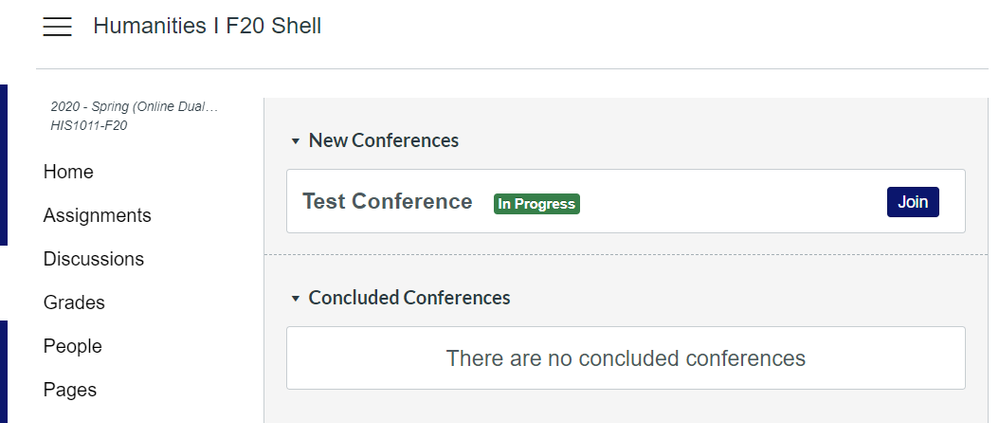This screenshot has width=999, height=423.
Task: Join the Test Conference
Action: pos(912,202)
